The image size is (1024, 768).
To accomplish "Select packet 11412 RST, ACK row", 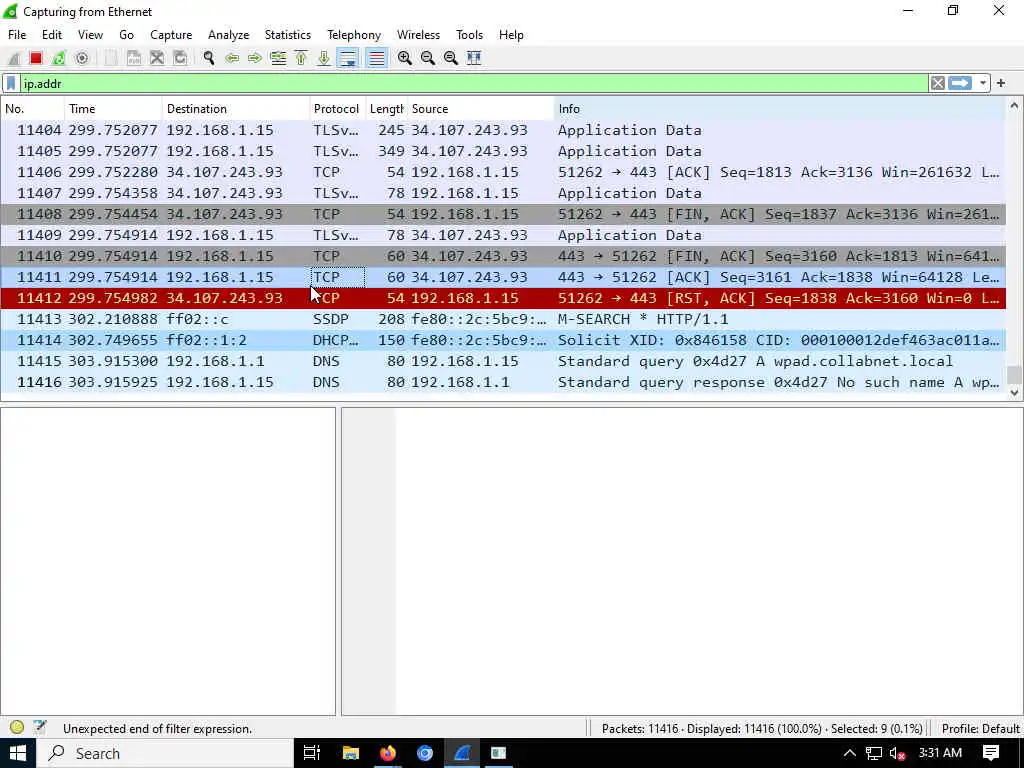I will [x=503, y=298].
